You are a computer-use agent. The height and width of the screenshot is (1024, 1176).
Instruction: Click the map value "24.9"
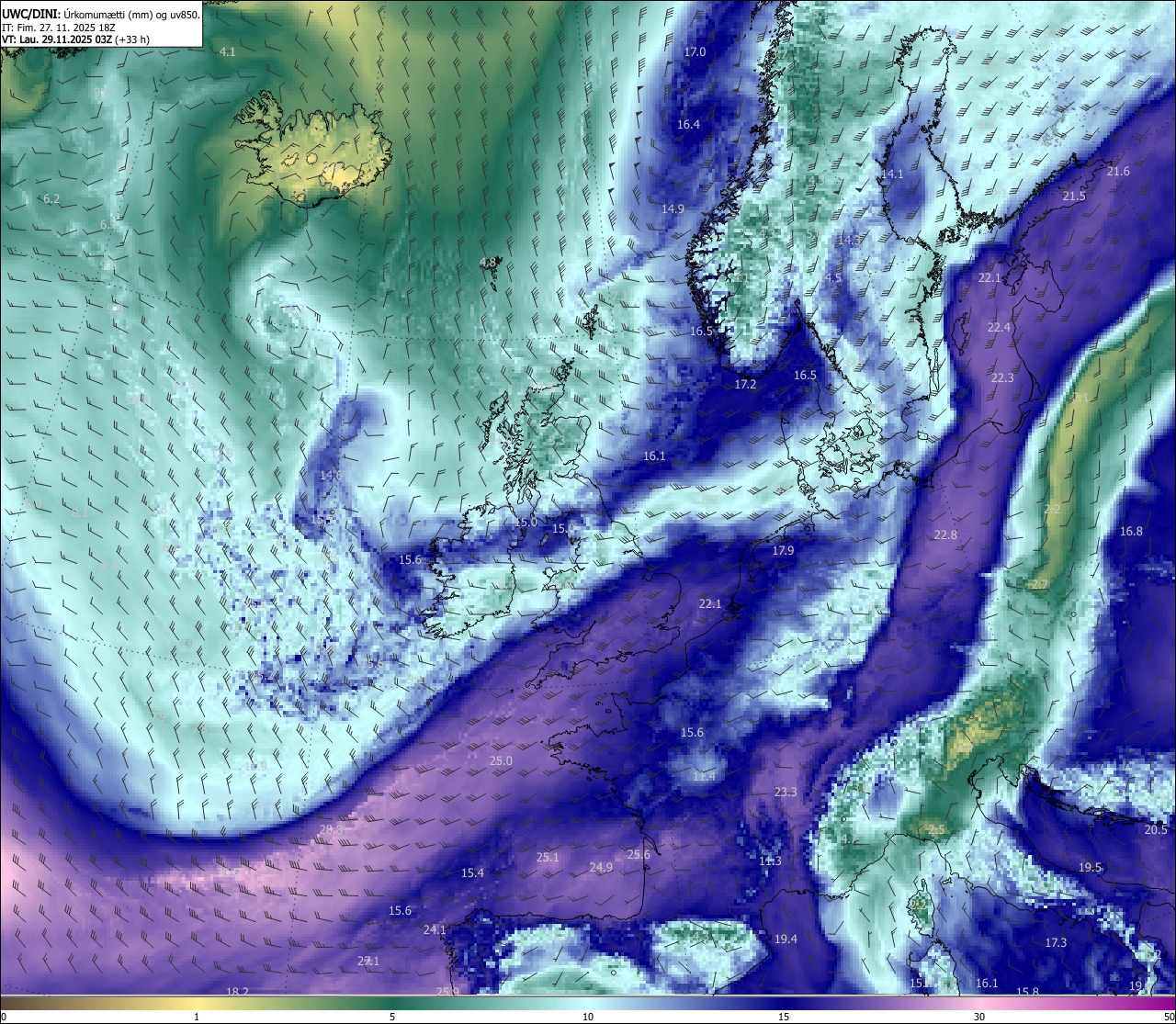point(601,868)
